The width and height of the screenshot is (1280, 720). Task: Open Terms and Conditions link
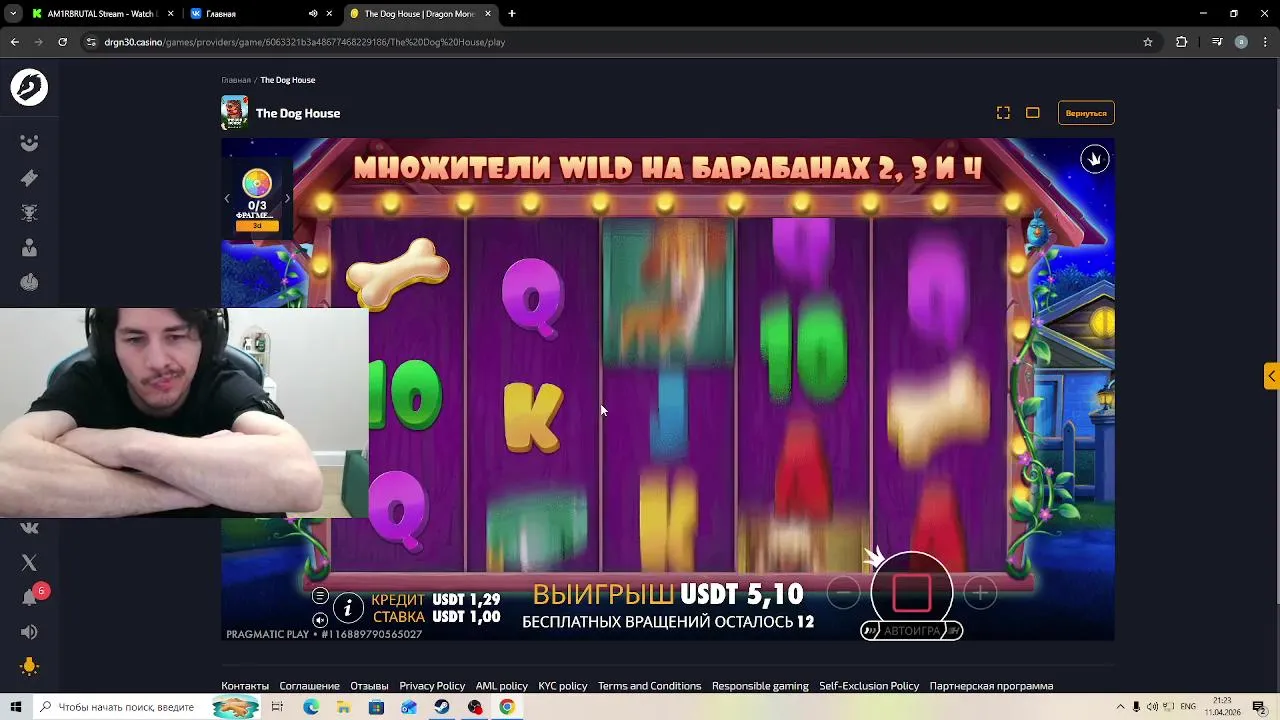(x=650, y=686)
